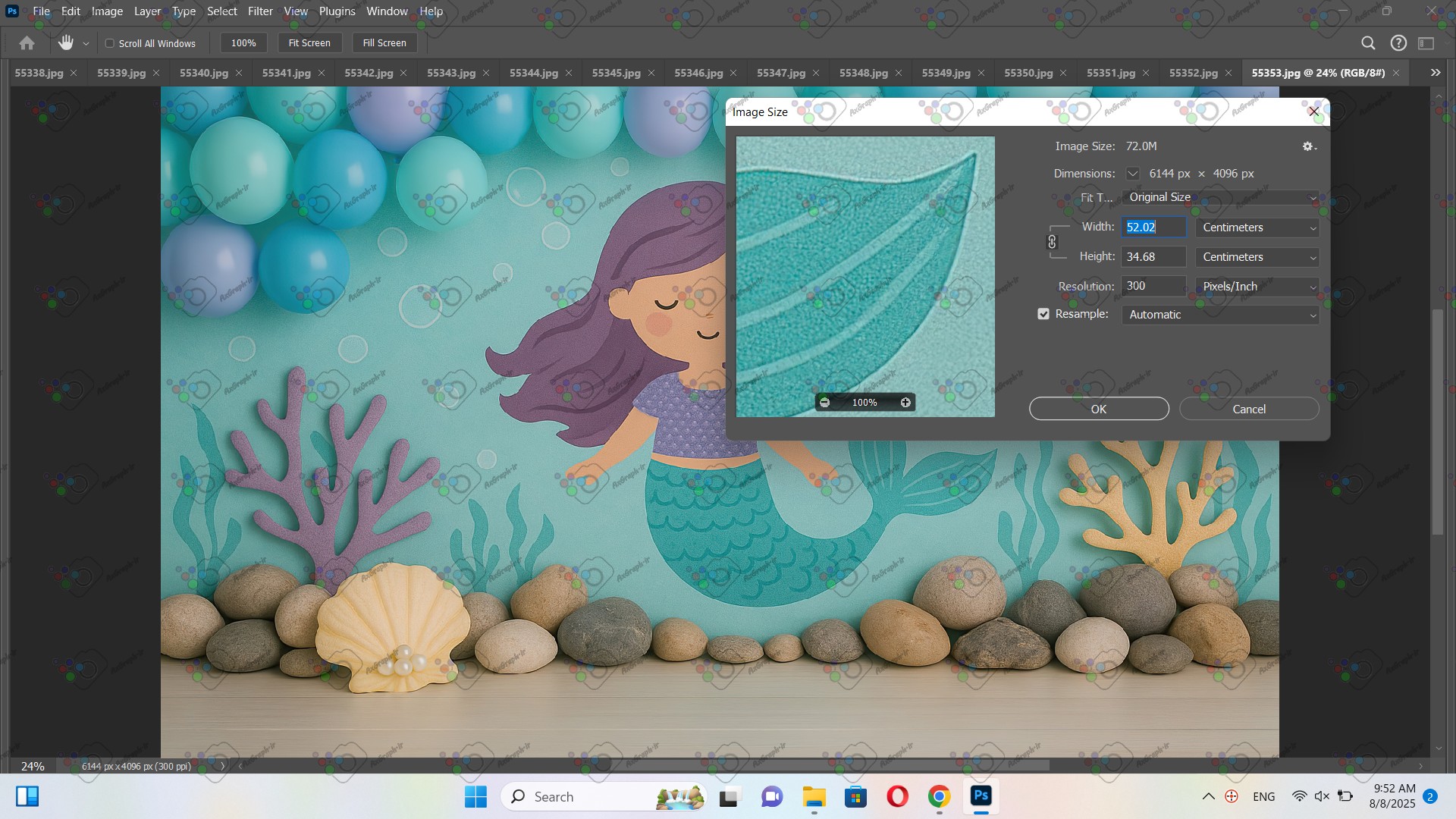This screenshot has width=1456, height=819.
Task: Click Cancel in Image Size dialog
Action: (x=1249, y=409)
